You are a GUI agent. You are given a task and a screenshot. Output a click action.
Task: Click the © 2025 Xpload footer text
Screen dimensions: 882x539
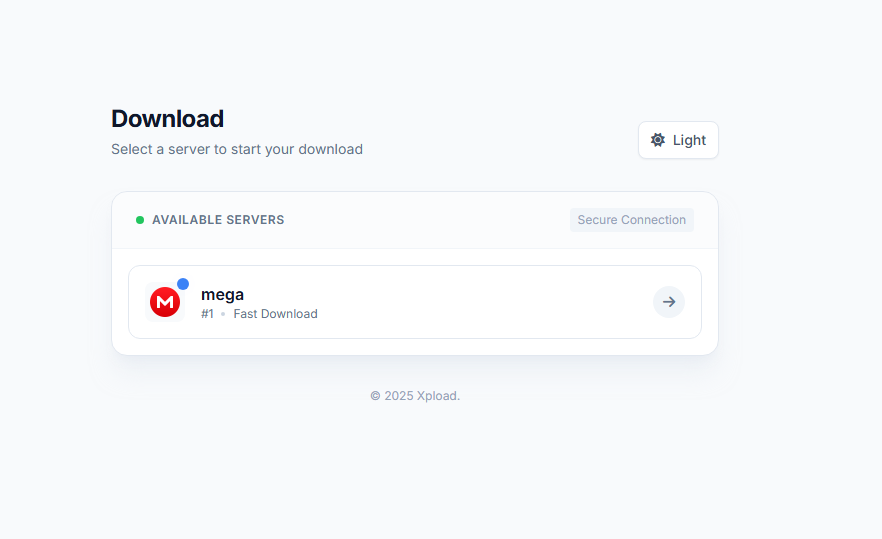[x=414, y=396]
